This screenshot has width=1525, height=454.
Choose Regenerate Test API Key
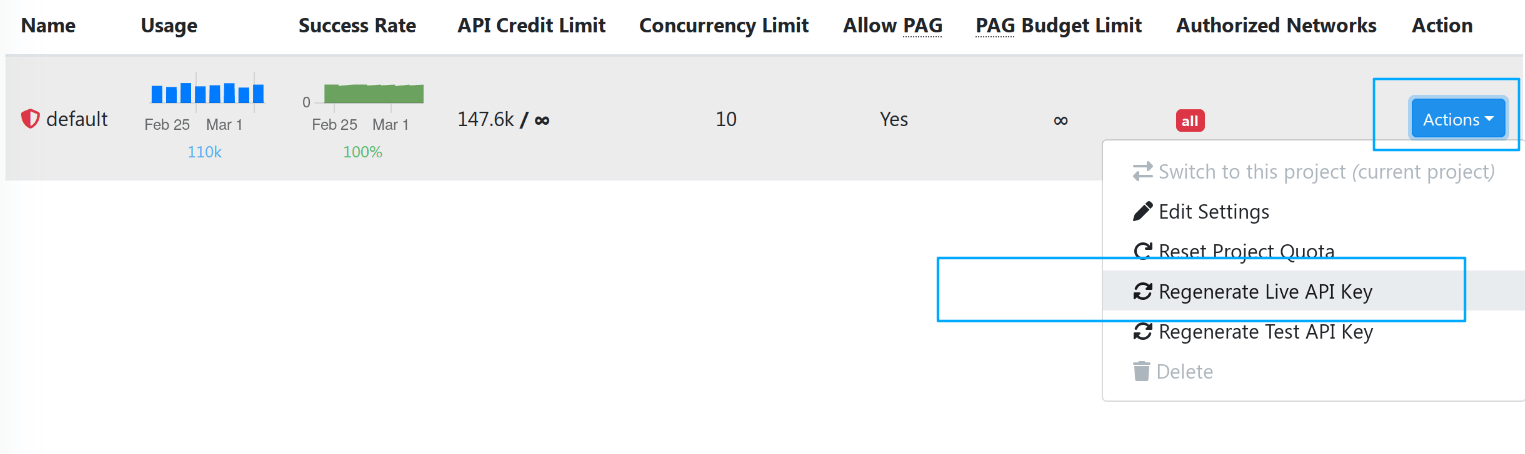(1265, 332)
